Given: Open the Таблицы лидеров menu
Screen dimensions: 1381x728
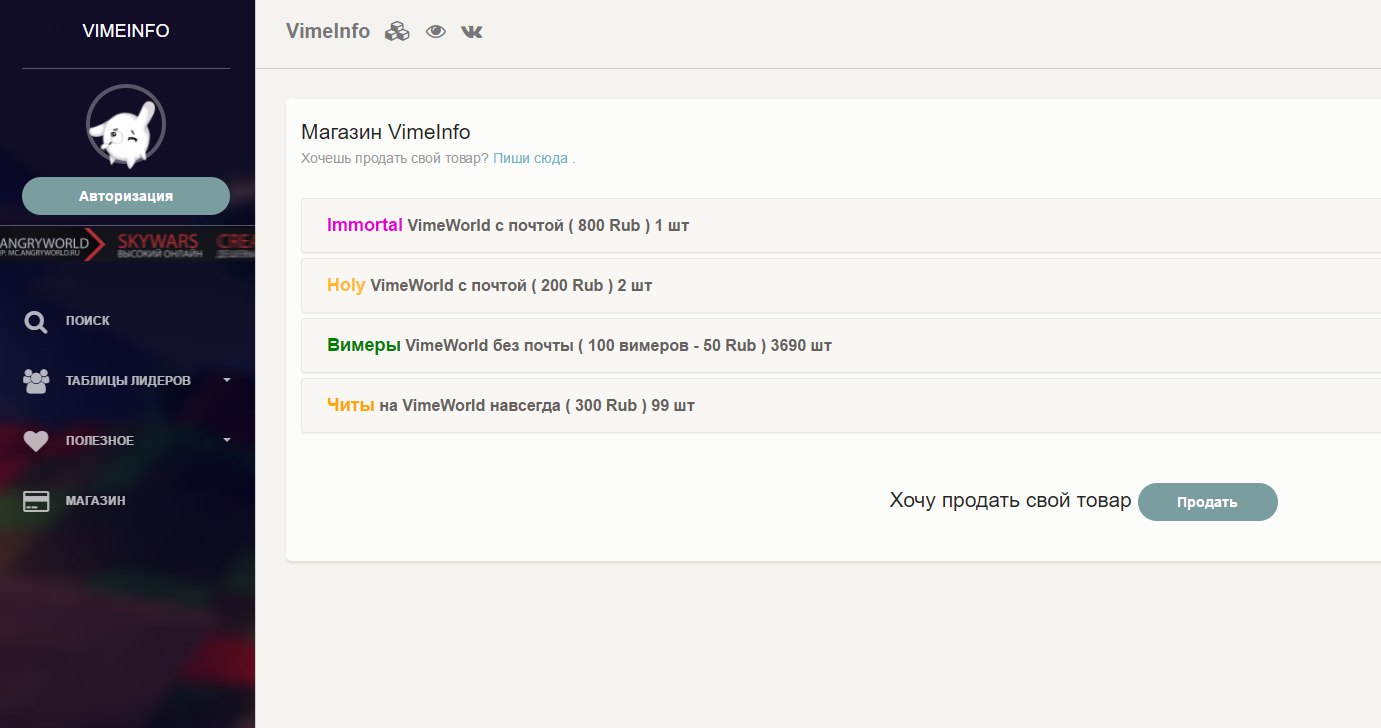Looking at the screenshot, I should coord(127,381).
